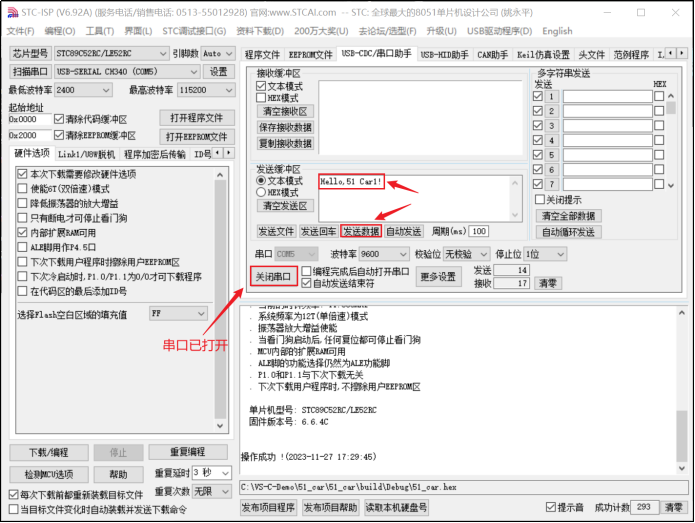Toggle 提示音 checkbox
This screenshot has width=695, height=523.
pyautogui.click(x=551, y=507)
